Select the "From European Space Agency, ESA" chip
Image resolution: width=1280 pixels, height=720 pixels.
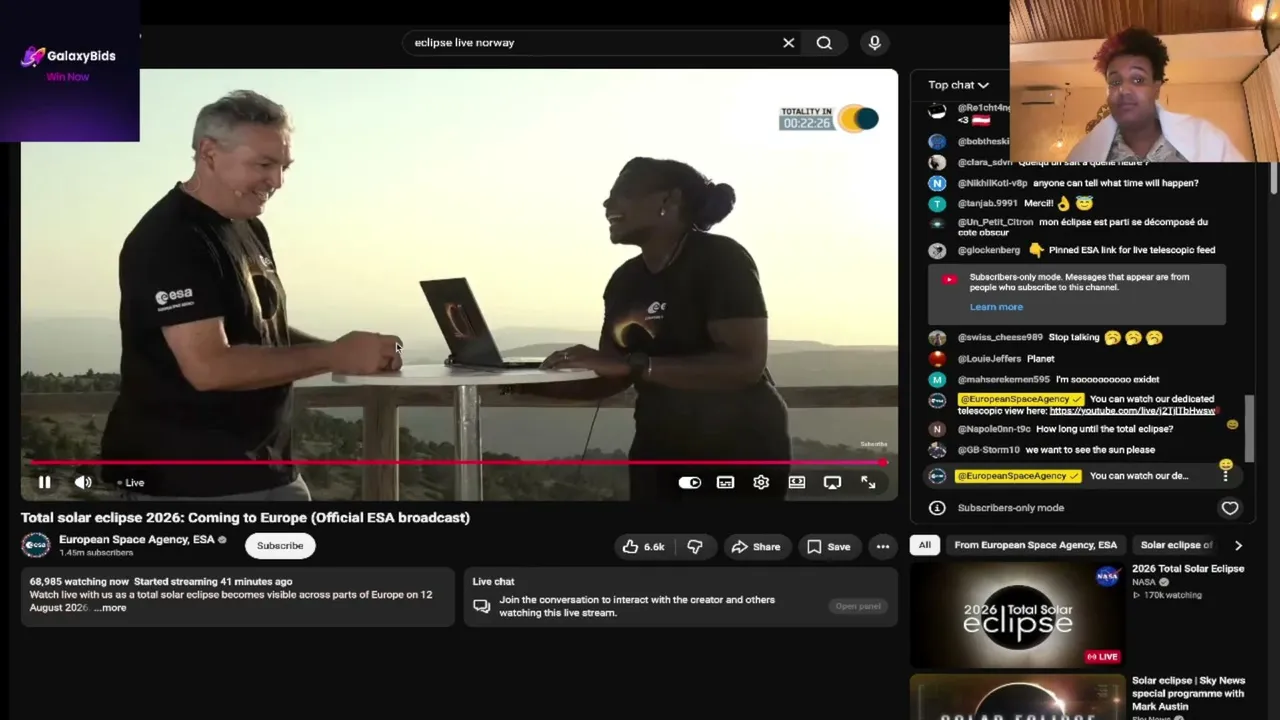(1036, 545)
